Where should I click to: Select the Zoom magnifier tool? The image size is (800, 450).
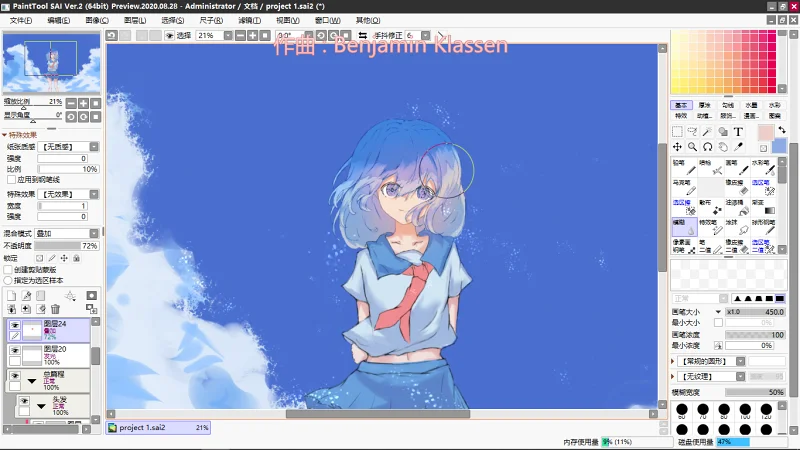pos(692,147)
